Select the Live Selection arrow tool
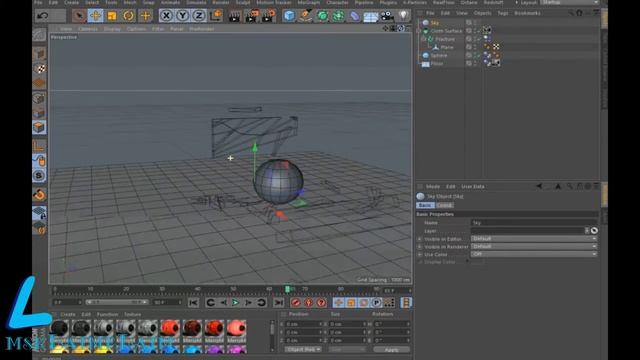The image size is (640, 360). tap(79, 16)
